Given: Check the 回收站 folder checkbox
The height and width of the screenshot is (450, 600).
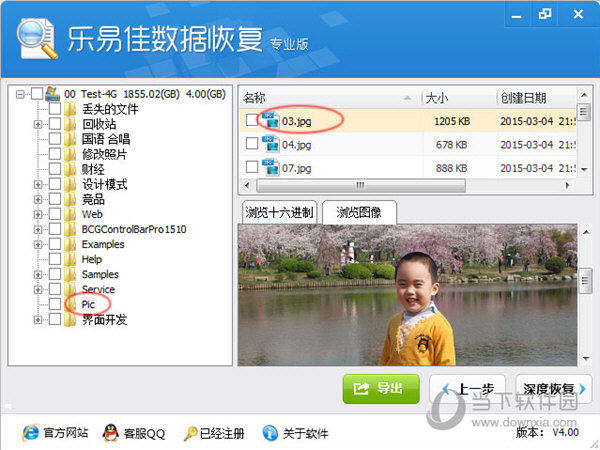Looking at the screenshot, I should pos(55,124).
